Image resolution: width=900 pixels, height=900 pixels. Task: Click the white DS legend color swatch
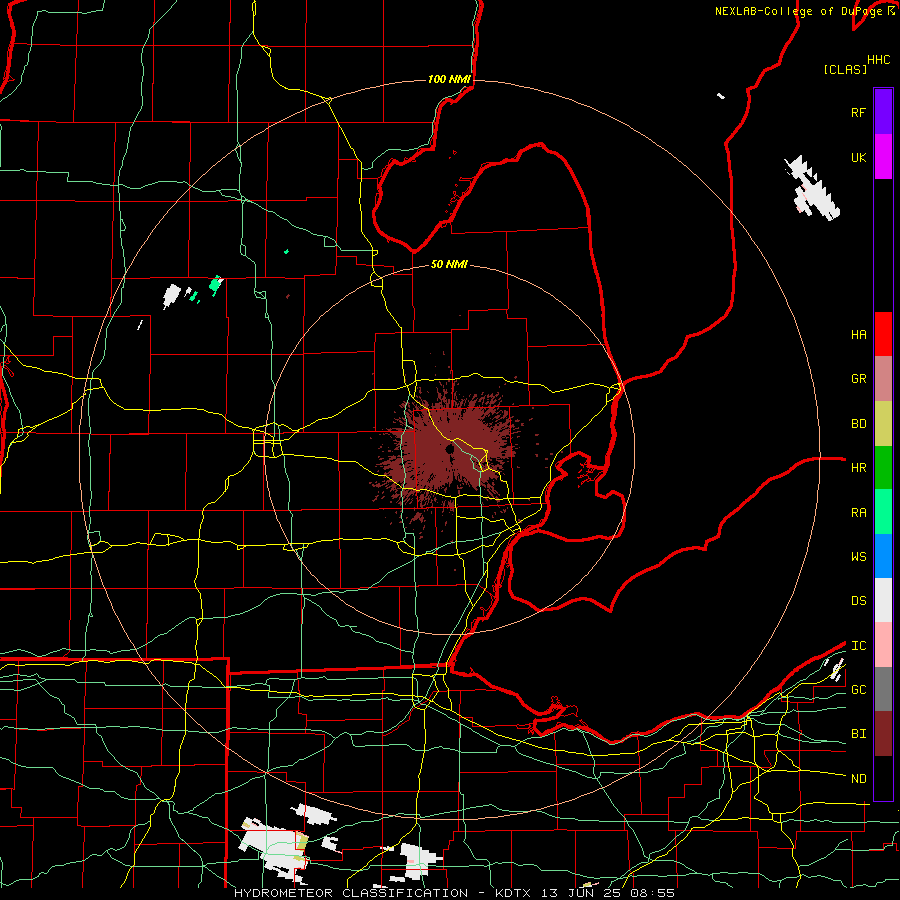883,600
